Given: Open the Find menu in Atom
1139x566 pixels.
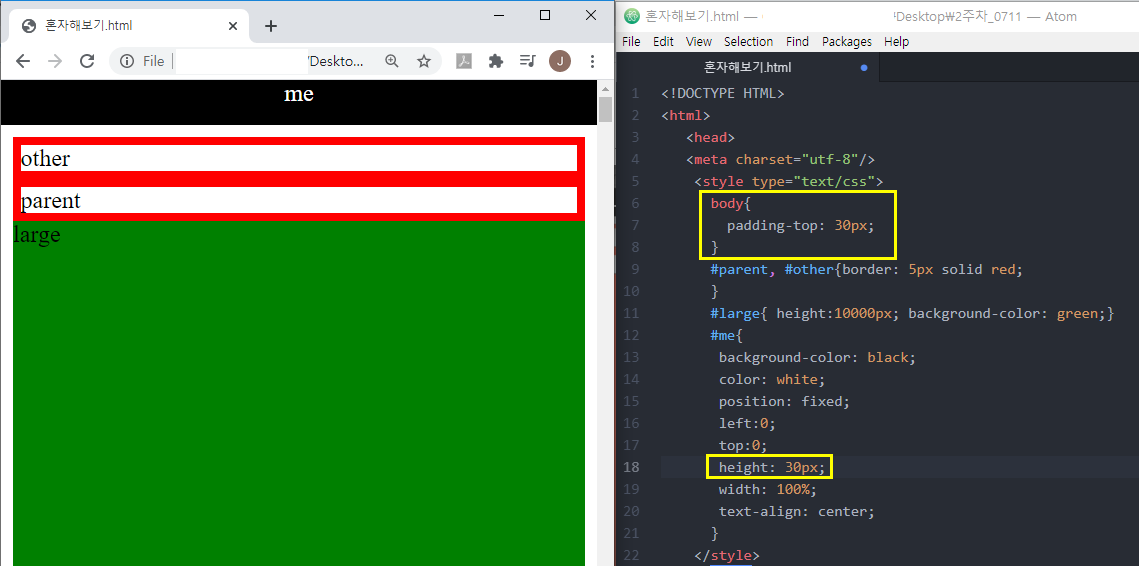Looking at the screenshot, I should 798,41.
